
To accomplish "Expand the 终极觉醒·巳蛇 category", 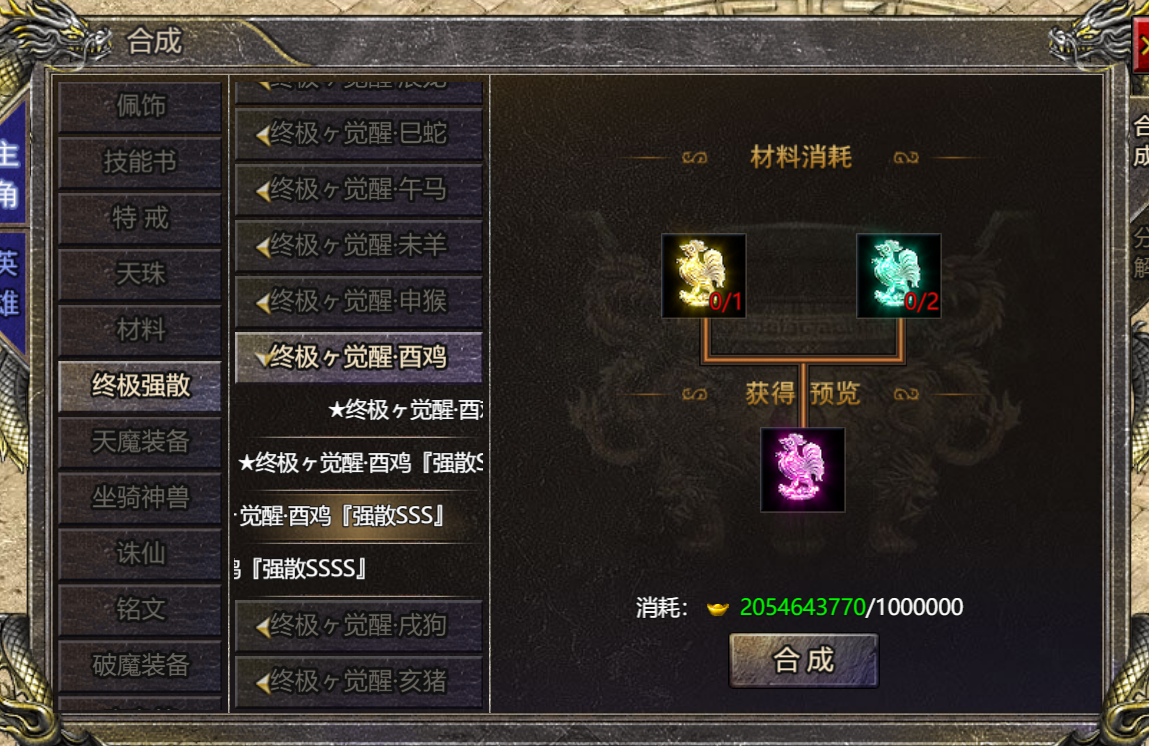I will click(358, 134).
